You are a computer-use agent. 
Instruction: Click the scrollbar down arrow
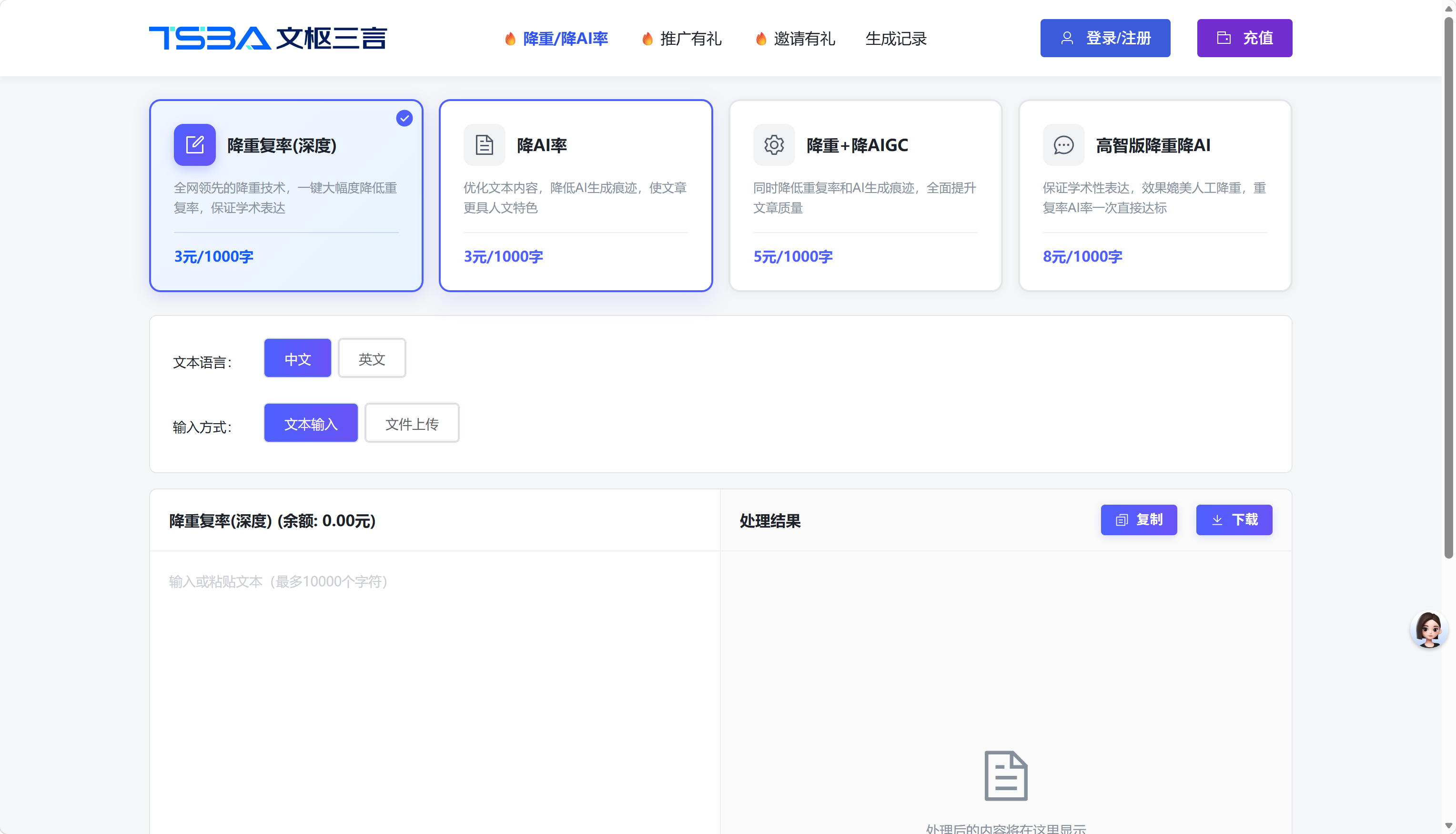click(1448, 826)
